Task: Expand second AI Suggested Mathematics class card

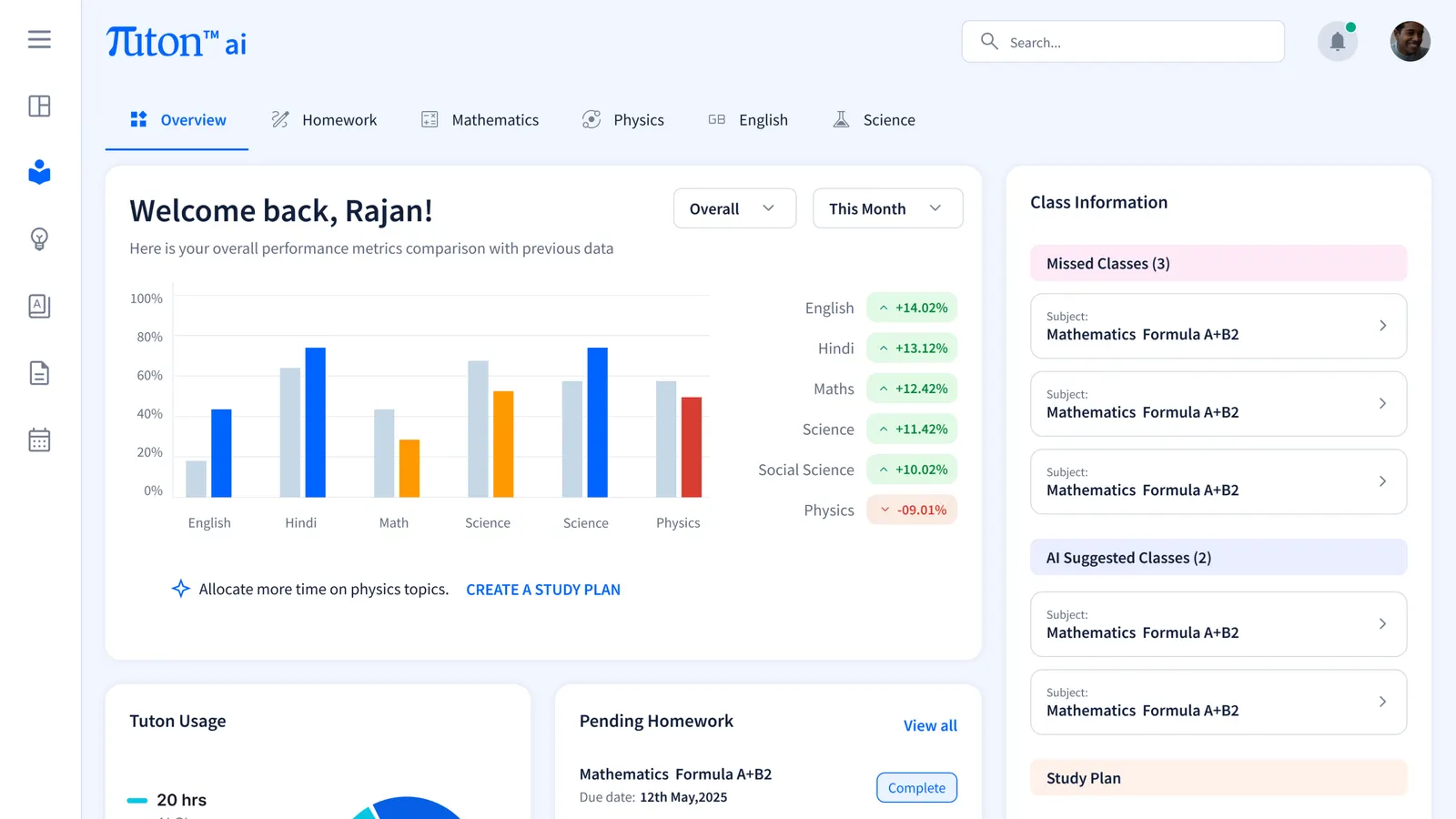Action: click(x=1218, y=703)
